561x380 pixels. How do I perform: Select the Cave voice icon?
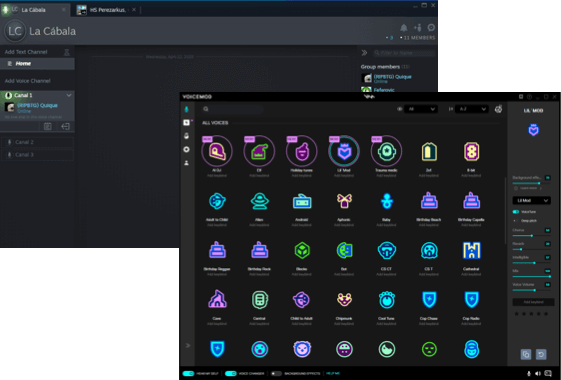click(217, 299)
